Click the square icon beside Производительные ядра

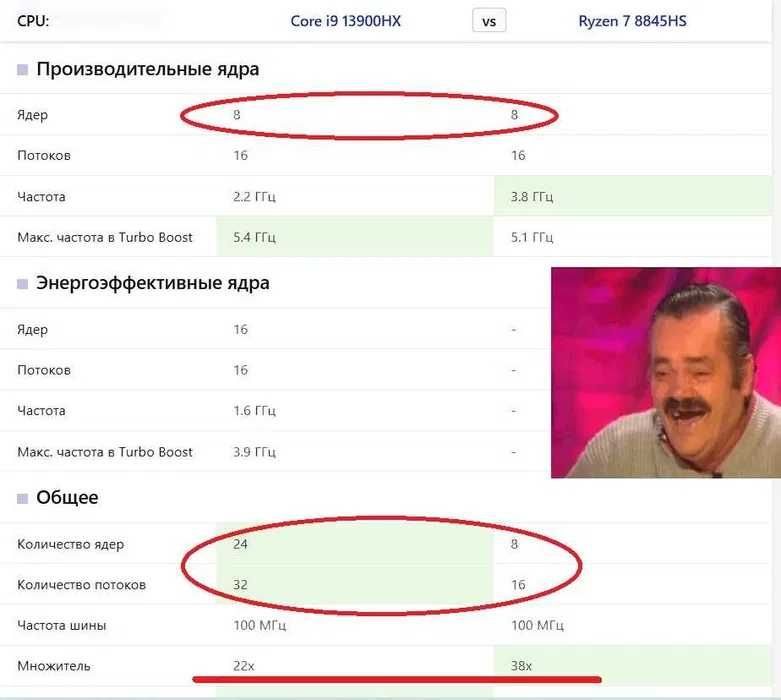22,70
